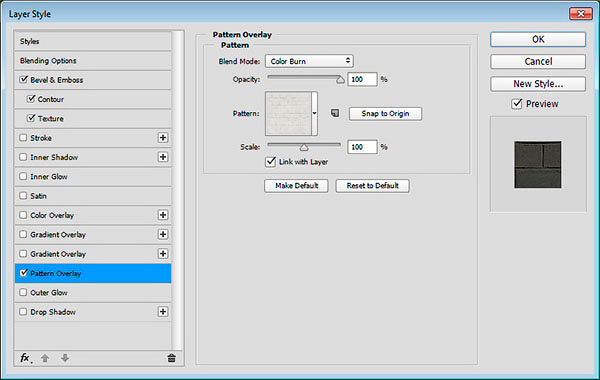Click the Opacity percentage input field

(362, 79)
